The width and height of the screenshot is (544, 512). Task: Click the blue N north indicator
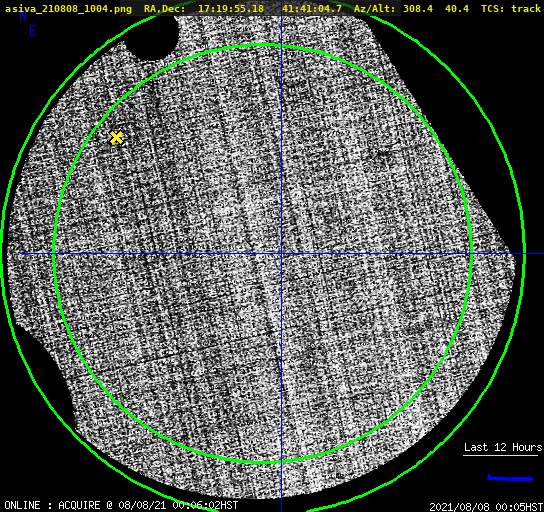pyautogui.click(x=23, y=16)
